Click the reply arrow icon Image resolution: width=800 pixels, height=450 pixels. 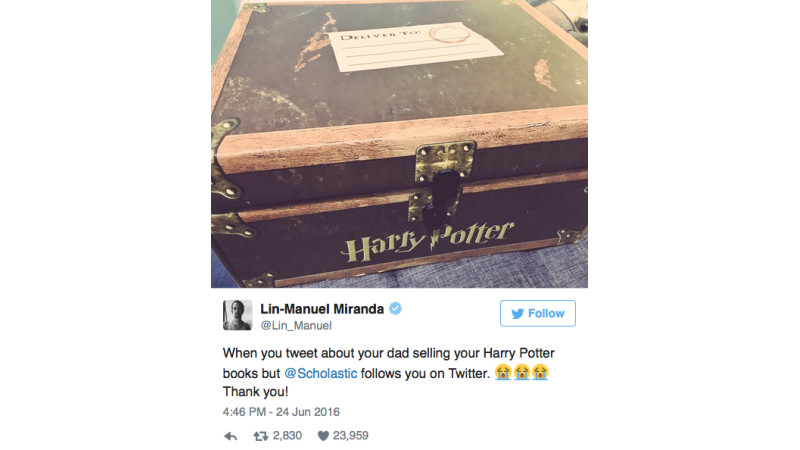pos(231,436)
